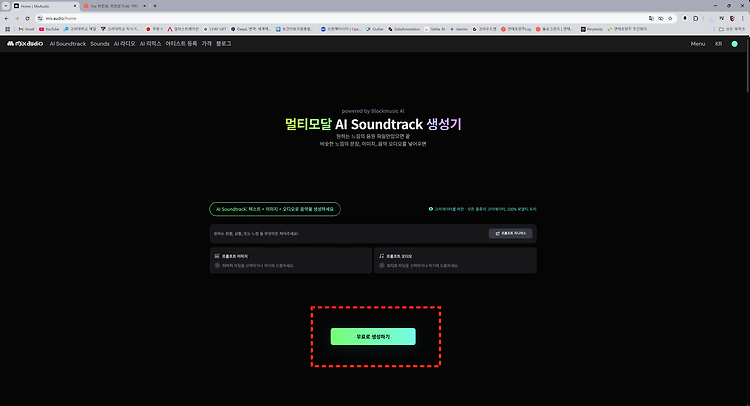Viewport: 750px width, 406px height.
Task: Open the extensions puzzle icon
Action: click(x=695, y=18)
